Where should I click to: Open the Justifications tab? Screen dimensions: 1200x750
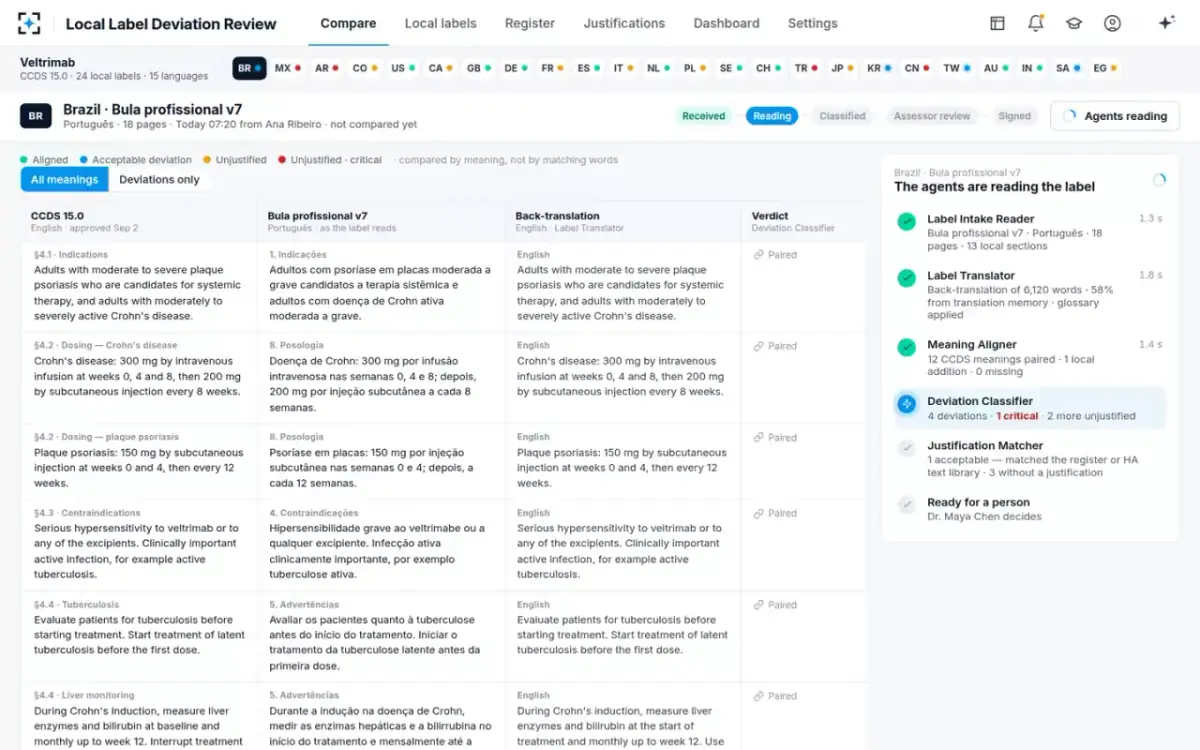[624, 23]
